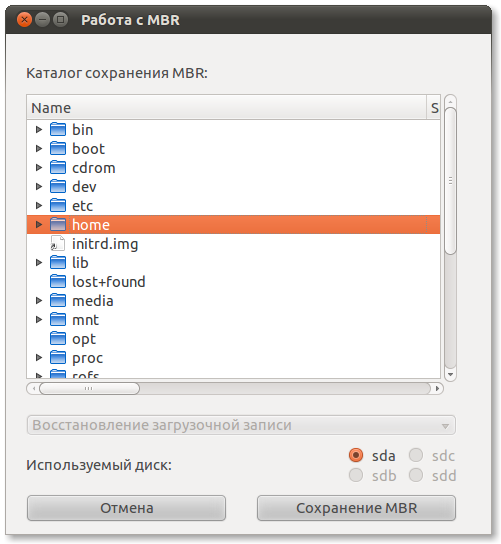Select the cdrom row text
Viewport: 501px width, 544px height.
click(x=94, y=168)
